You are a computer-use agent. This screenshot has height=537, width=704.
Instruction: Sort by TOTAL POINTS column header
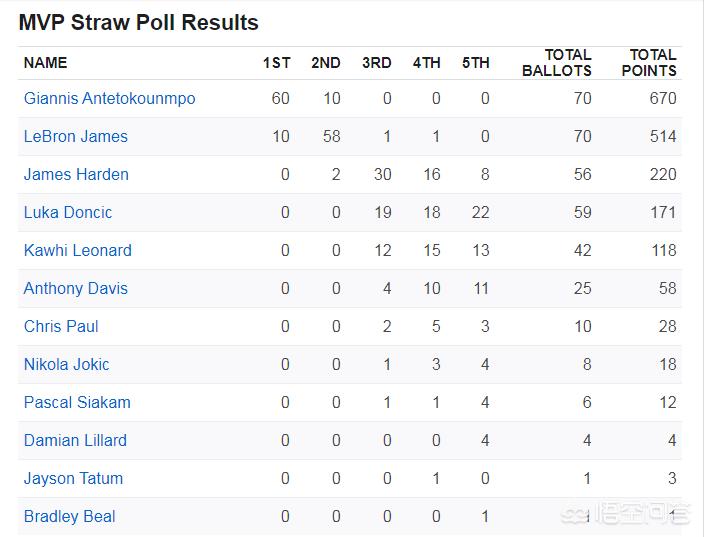point(649,63)
